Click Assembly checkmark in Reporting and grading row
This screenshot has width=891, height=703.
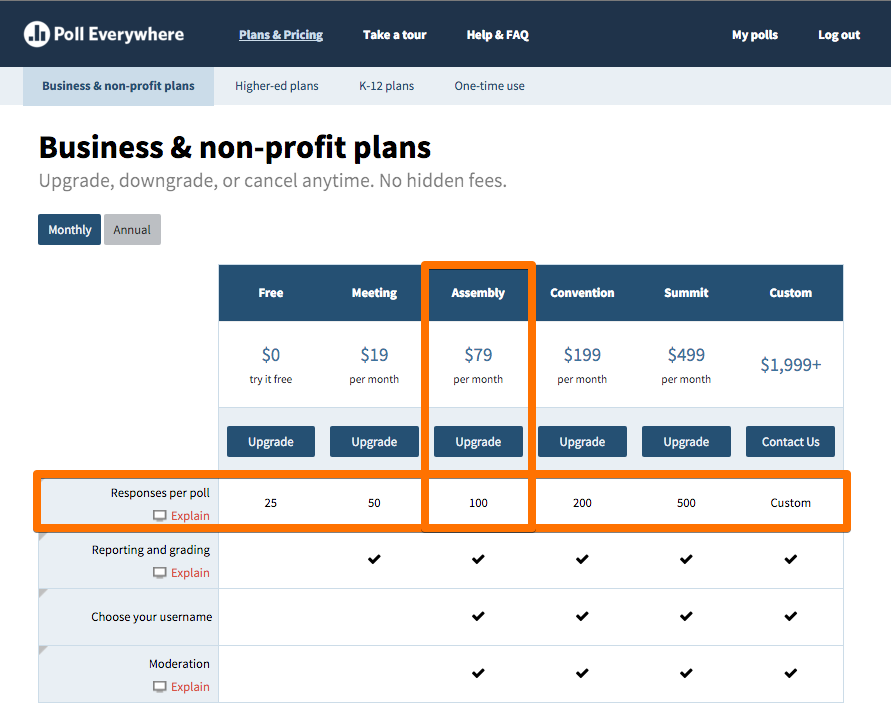click(478, 559)
